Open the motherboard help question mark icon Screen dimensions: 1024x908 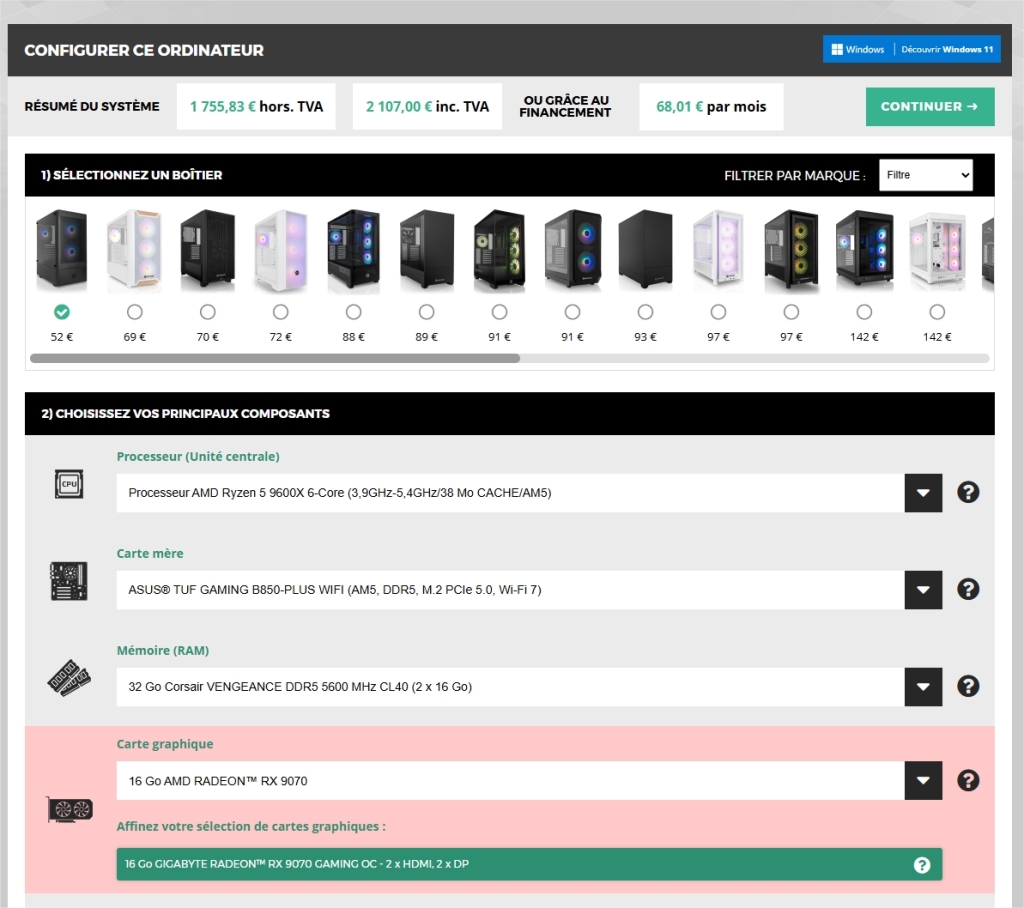[x=968, y=589]
